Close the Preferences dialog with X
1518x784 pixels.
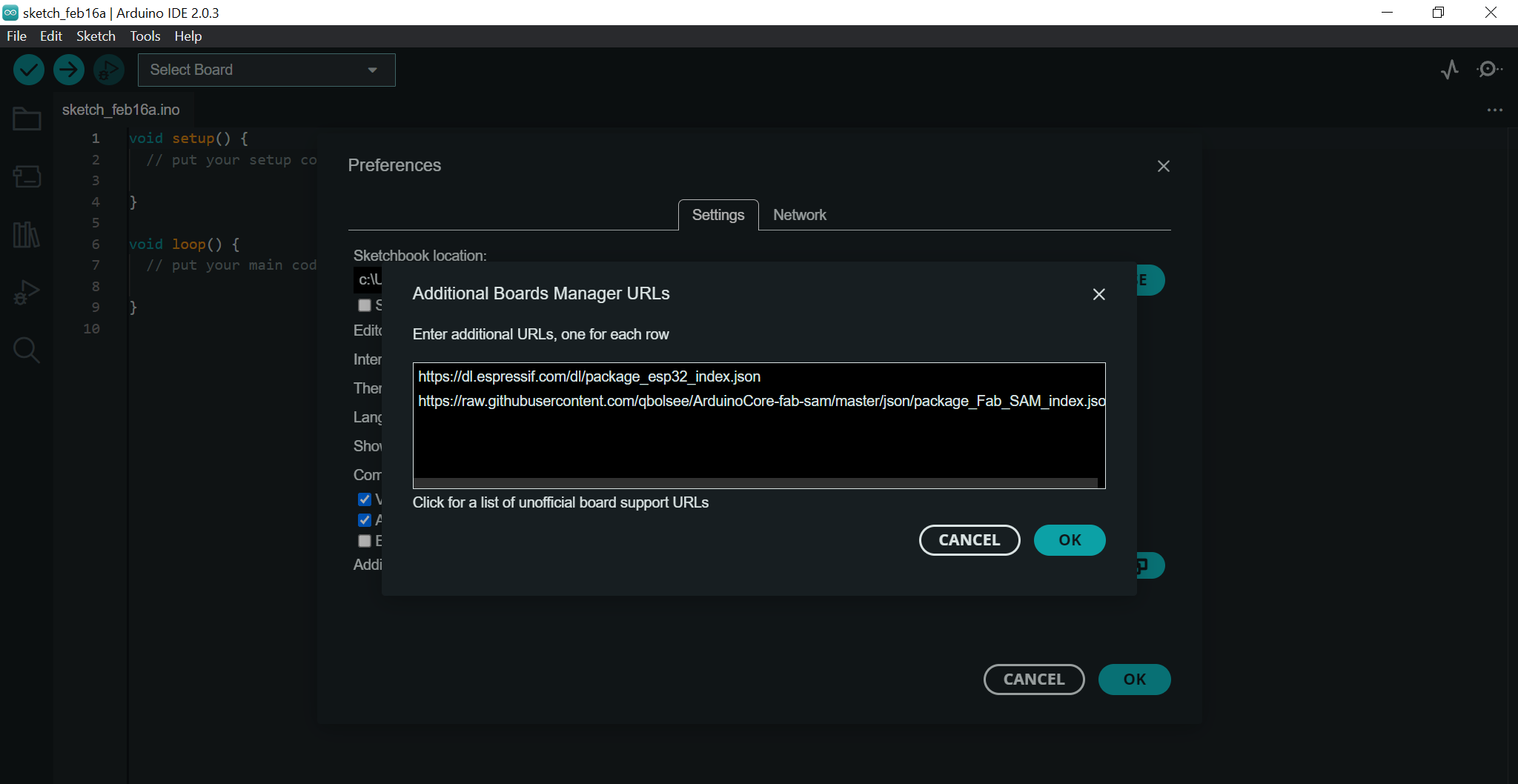tap(1163, 166)
